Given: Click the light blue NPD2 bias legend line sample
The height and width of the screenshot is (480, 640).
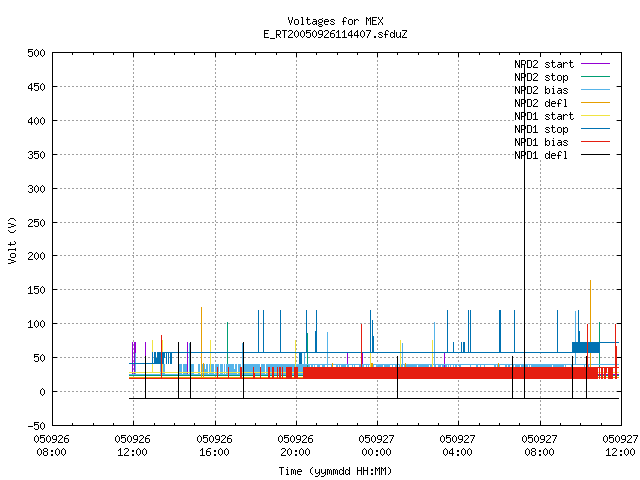Looking at the screenshot, I should point(595,90).
